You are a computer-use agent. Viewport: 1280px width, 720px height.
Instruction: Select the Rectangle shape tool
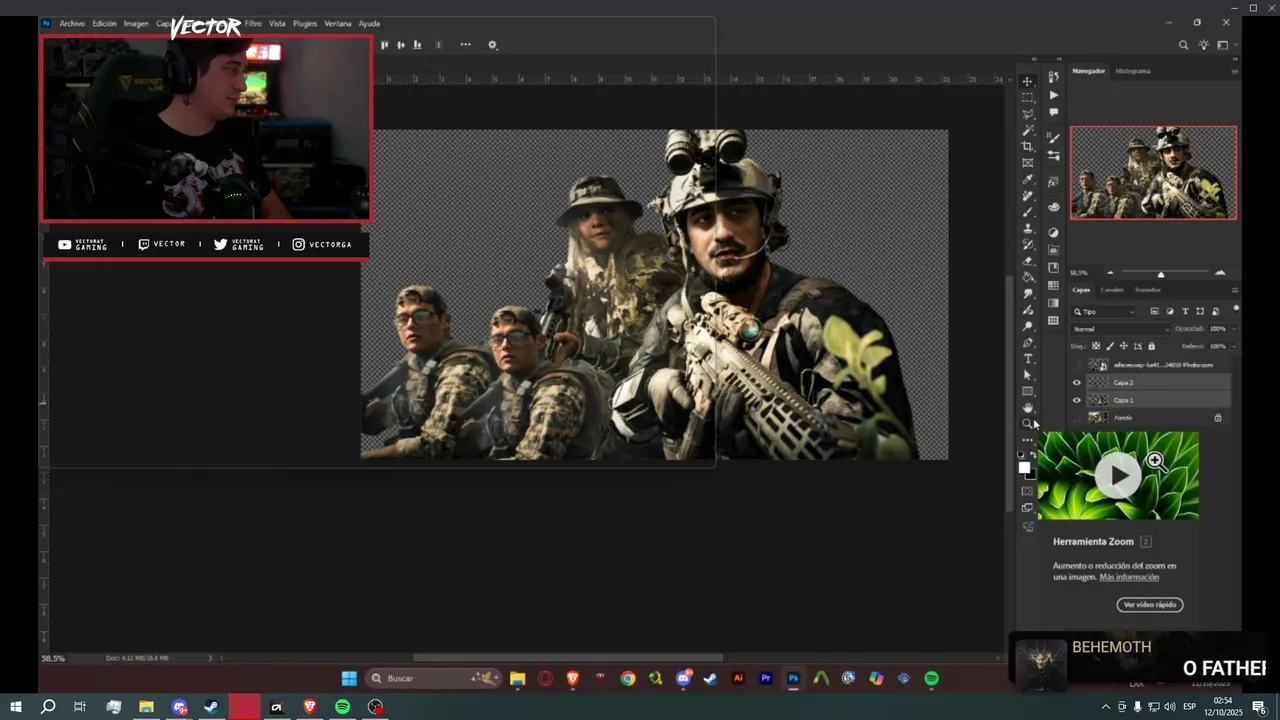[x=1028, y=392]
